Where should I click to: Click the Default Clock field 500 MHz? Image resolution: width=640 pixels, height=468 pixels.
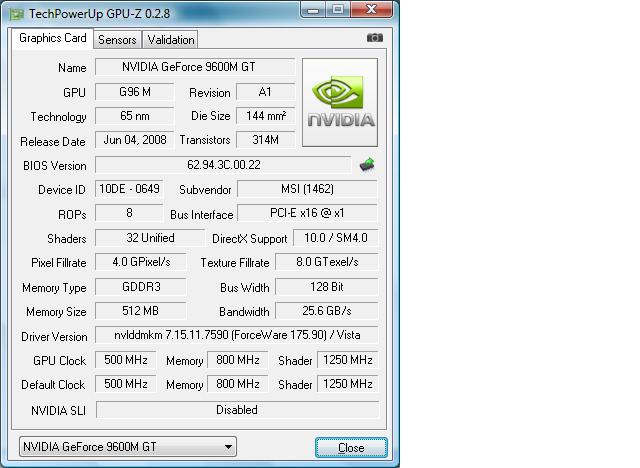click(x=126, y=384)
